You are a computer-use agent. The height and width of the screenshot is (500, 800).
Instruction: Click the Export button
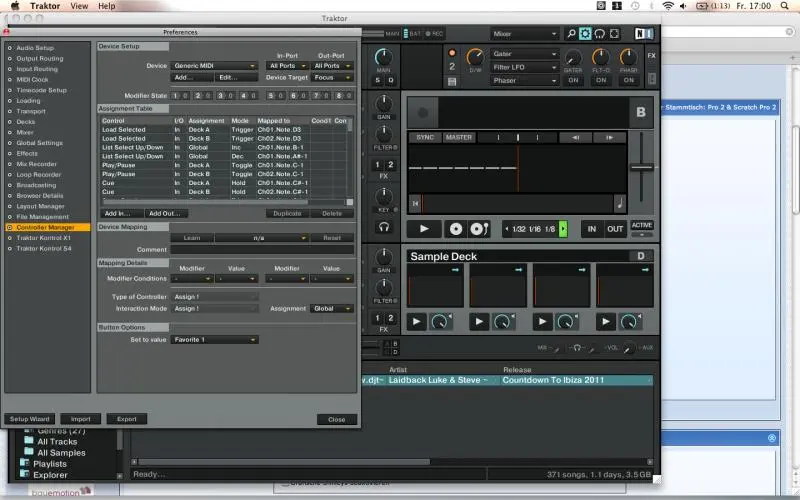(126, 419)
